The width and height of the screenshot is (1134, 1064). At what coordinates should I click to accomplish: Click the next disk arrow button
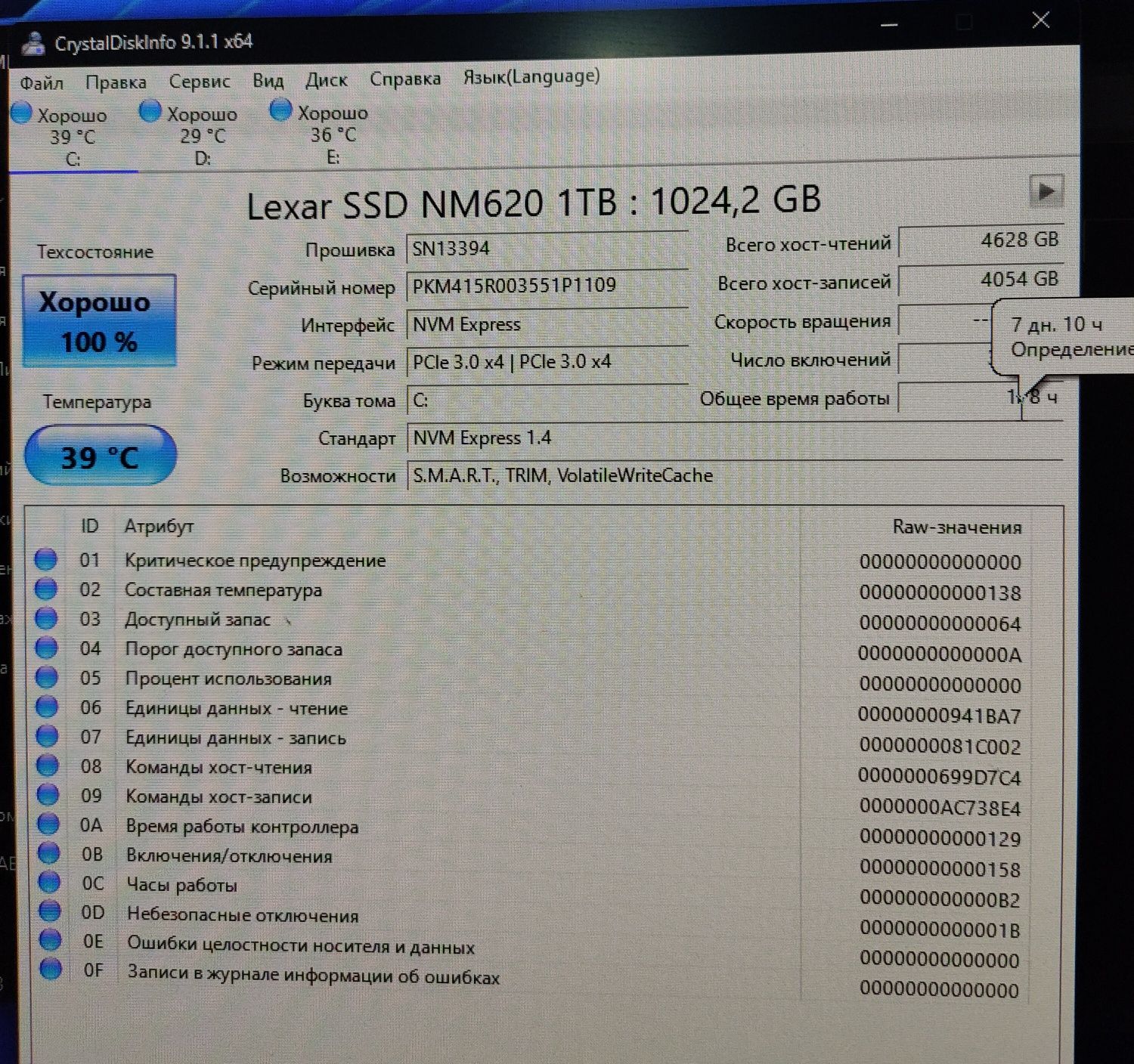click(x=1046, y=191)
